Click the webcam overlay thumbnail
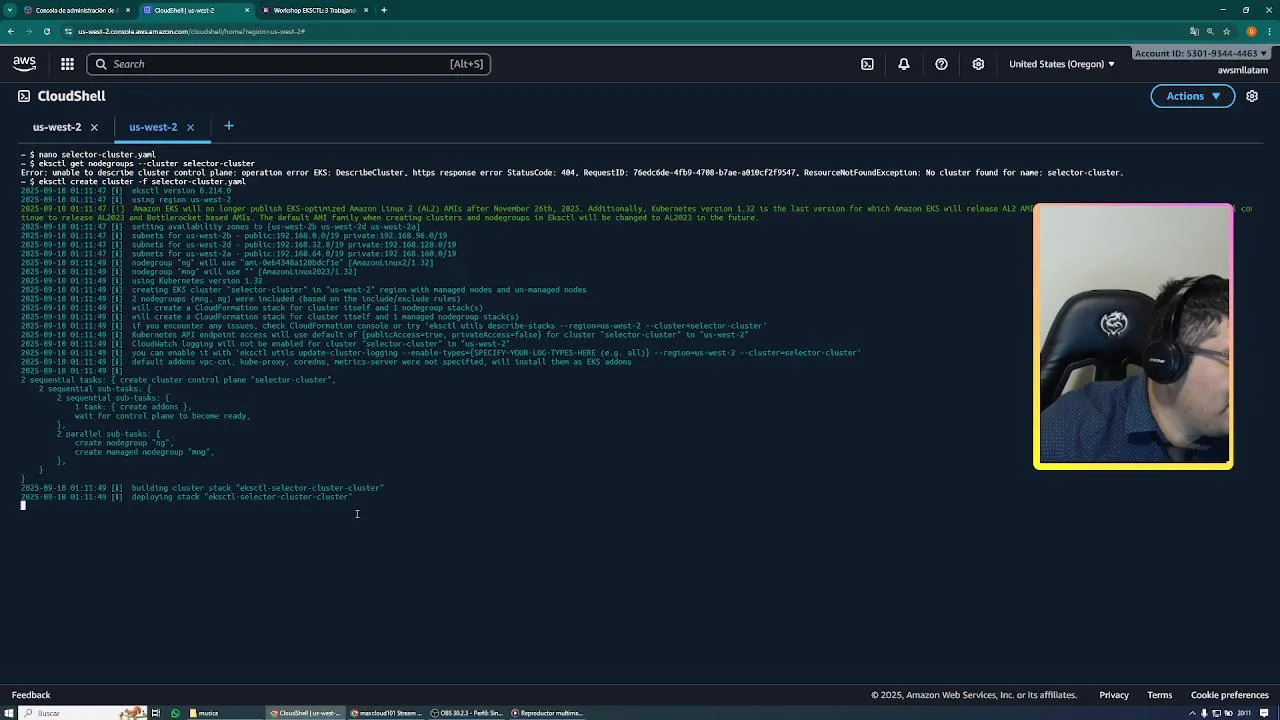This screenshot has height=720, width=1280. [1133, 336]
